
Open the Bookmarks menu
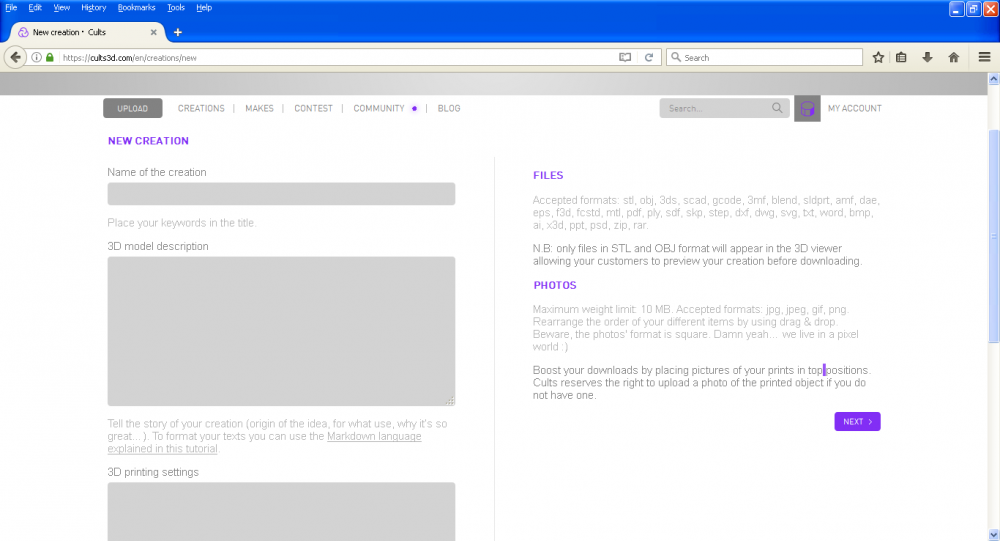pos(136,8)
